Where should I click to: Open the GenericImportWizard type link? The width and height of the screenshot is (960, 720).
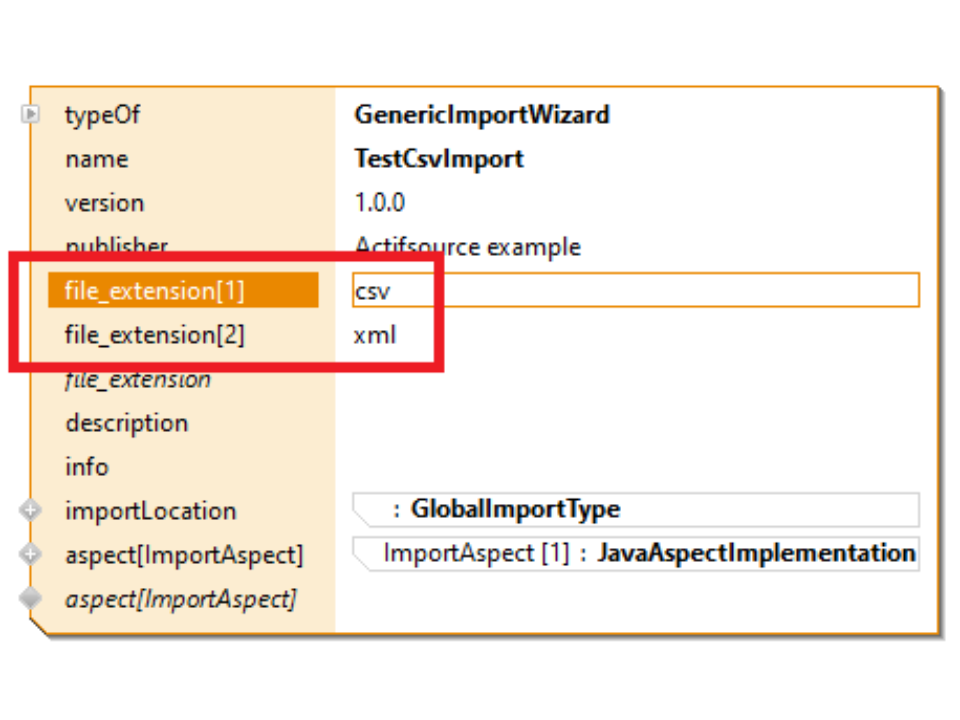point(481,115)
